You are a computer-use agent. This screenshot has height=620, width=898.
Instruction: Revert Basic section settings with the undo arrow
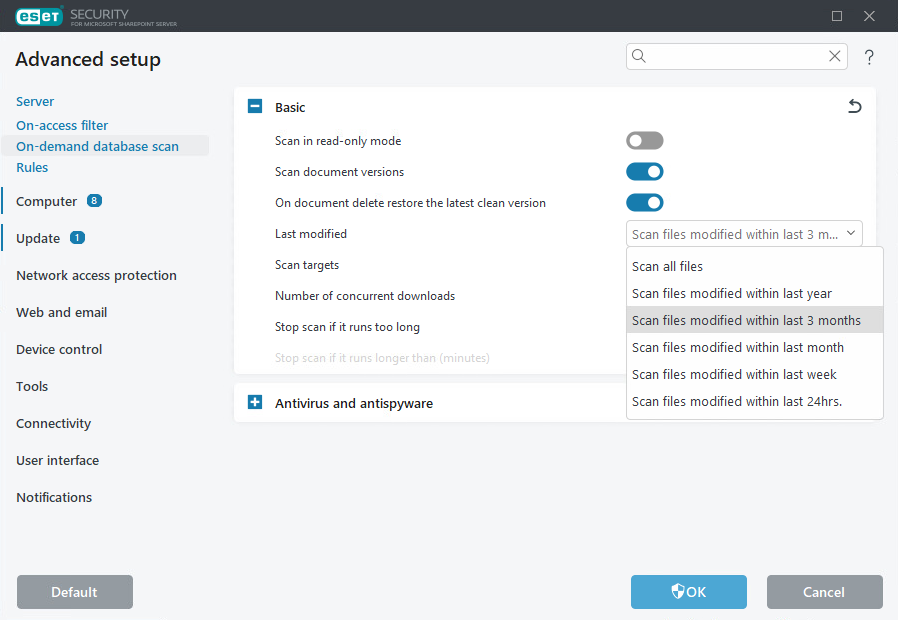pos(854,105)
